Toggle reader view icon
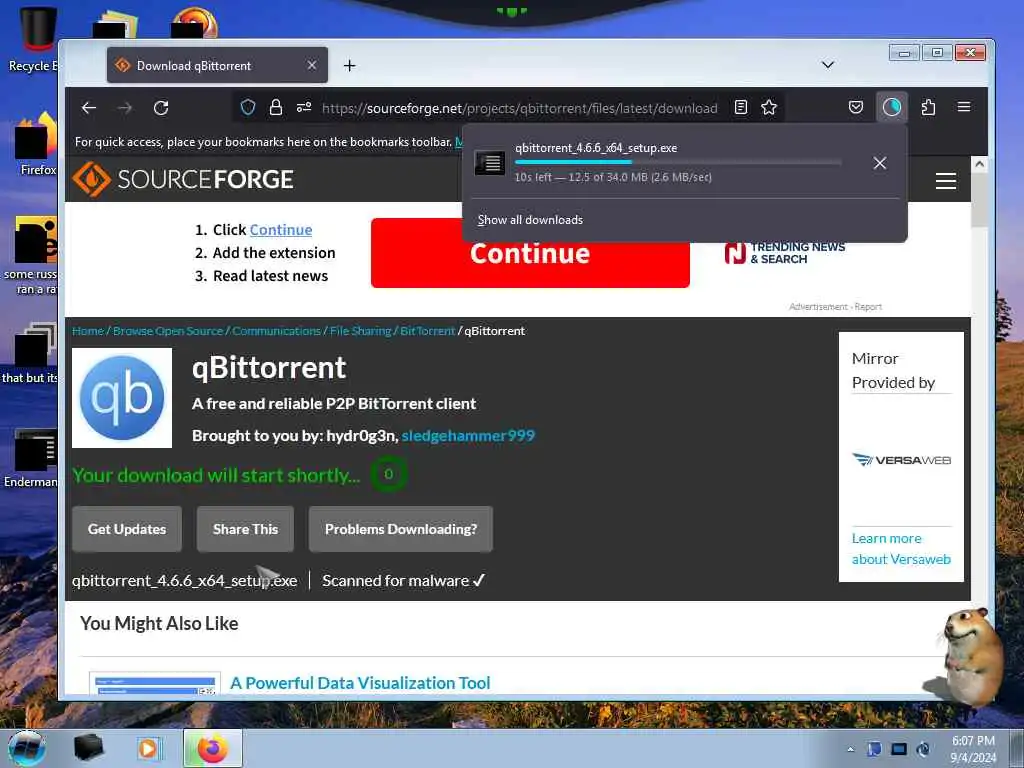1024x768 pixels. (741, 107)
